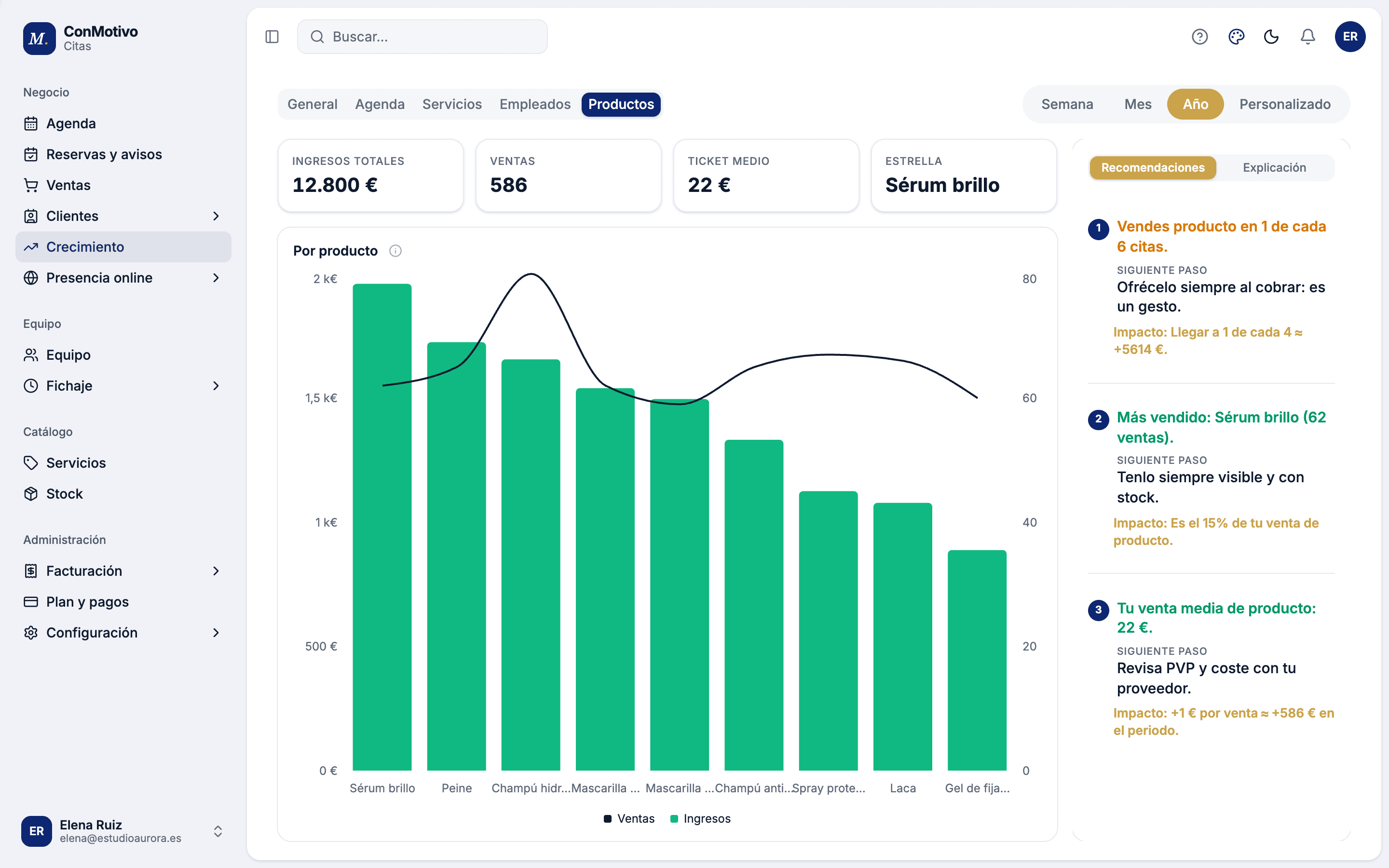
Task: Click the Laca bar in chart
Action: (x=903, y=637)
